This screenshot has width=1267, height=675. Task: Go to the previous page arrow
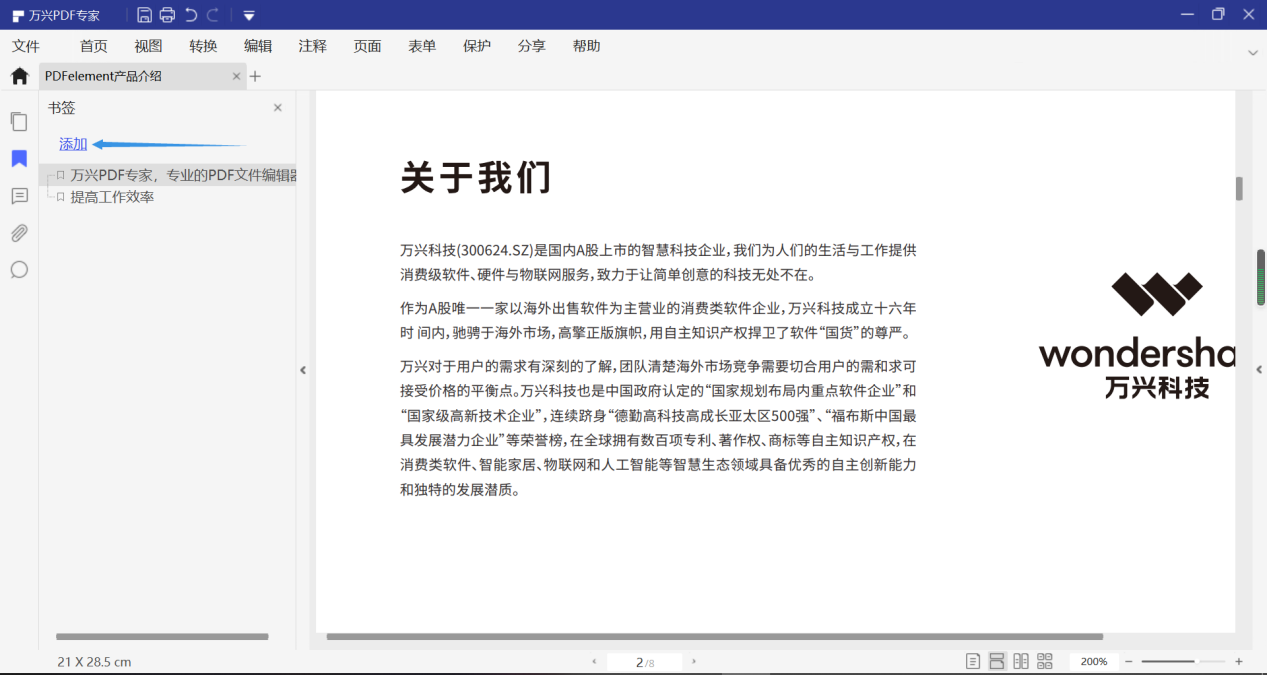[594, 661]
